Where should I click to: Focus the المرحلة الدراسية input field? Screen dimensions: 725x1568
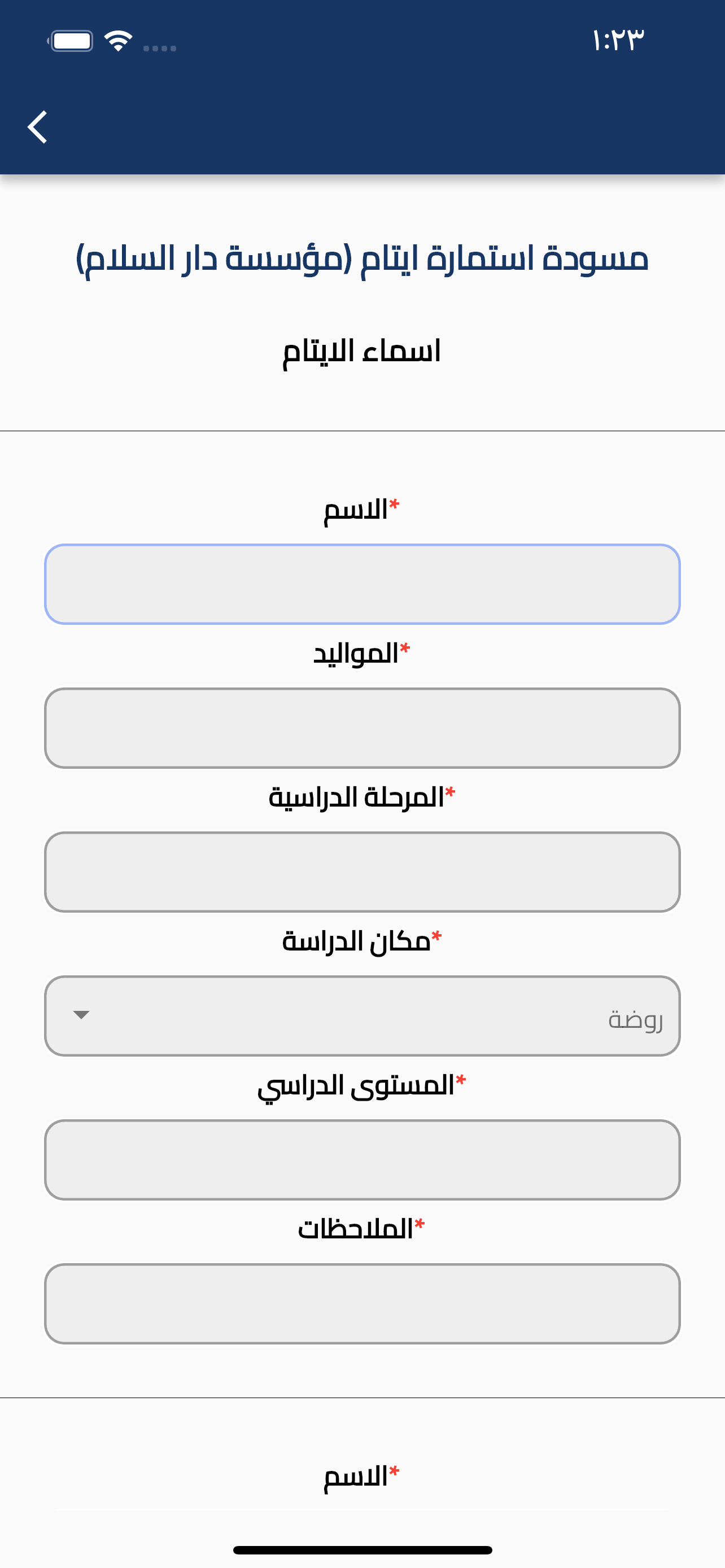pos(362,872)
